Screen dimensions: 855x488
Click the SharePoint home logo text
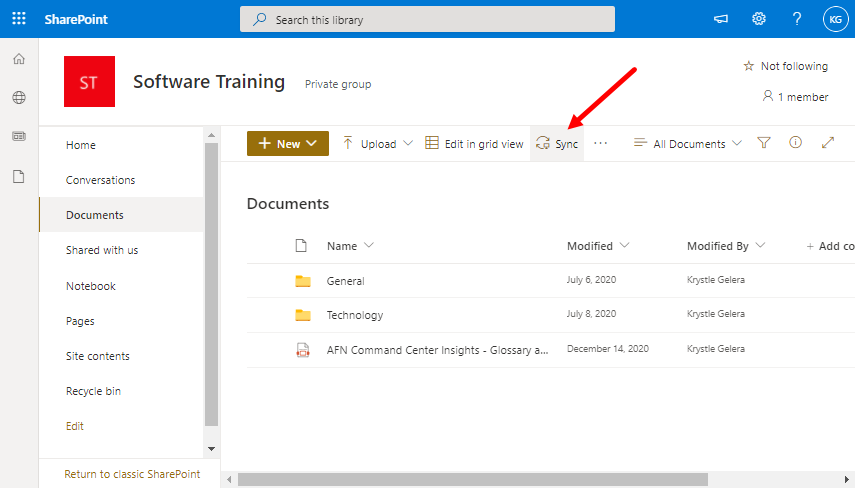(x=76, y=19)
